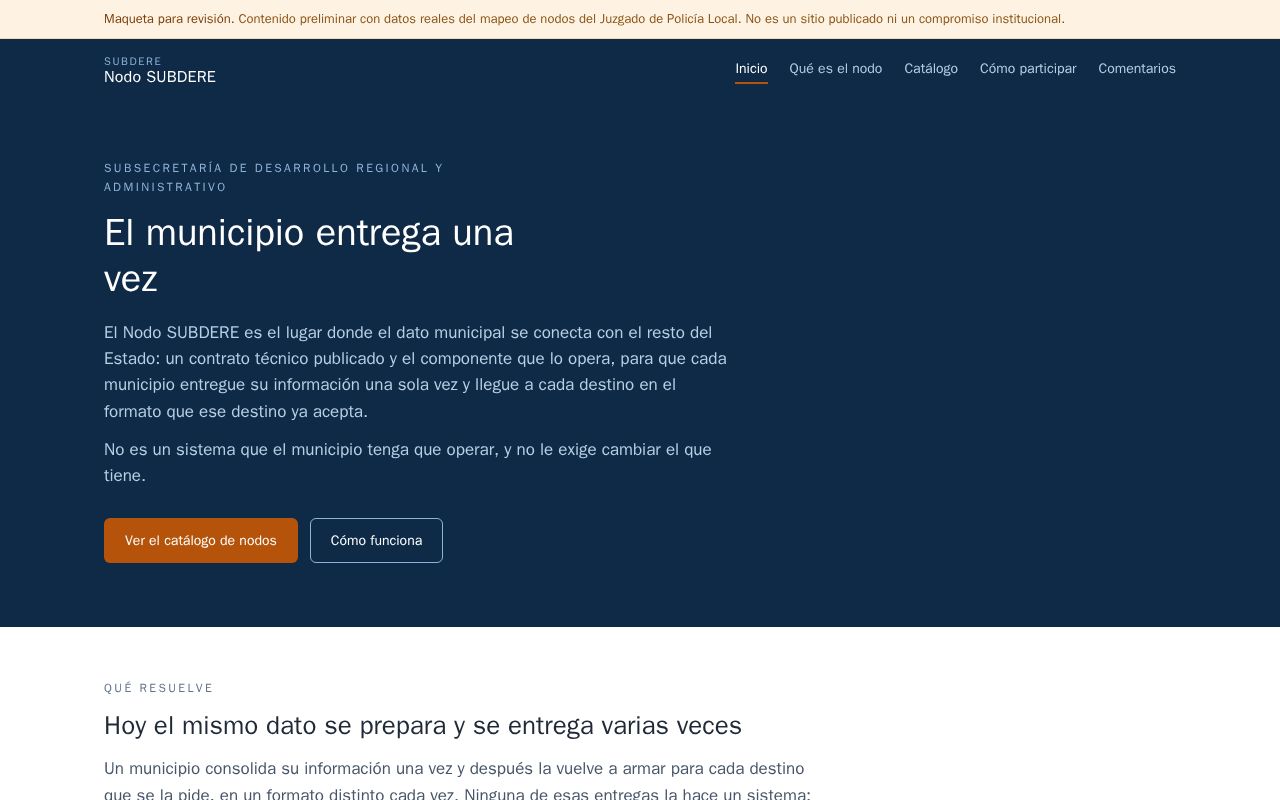Click the heading El municipio entrega una vez
The height and width of the screenshot is (800, 1280).
pyautogui.click(x=309, y=255)
